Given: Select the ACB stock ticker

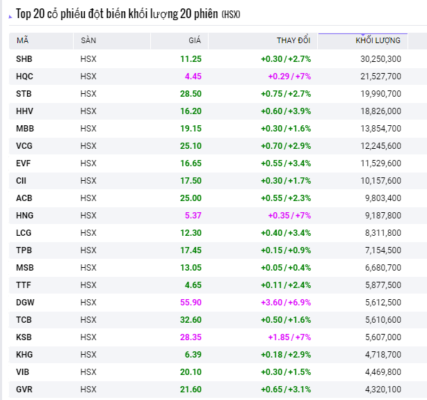Looking at the screenshot, I should point(24,198).
